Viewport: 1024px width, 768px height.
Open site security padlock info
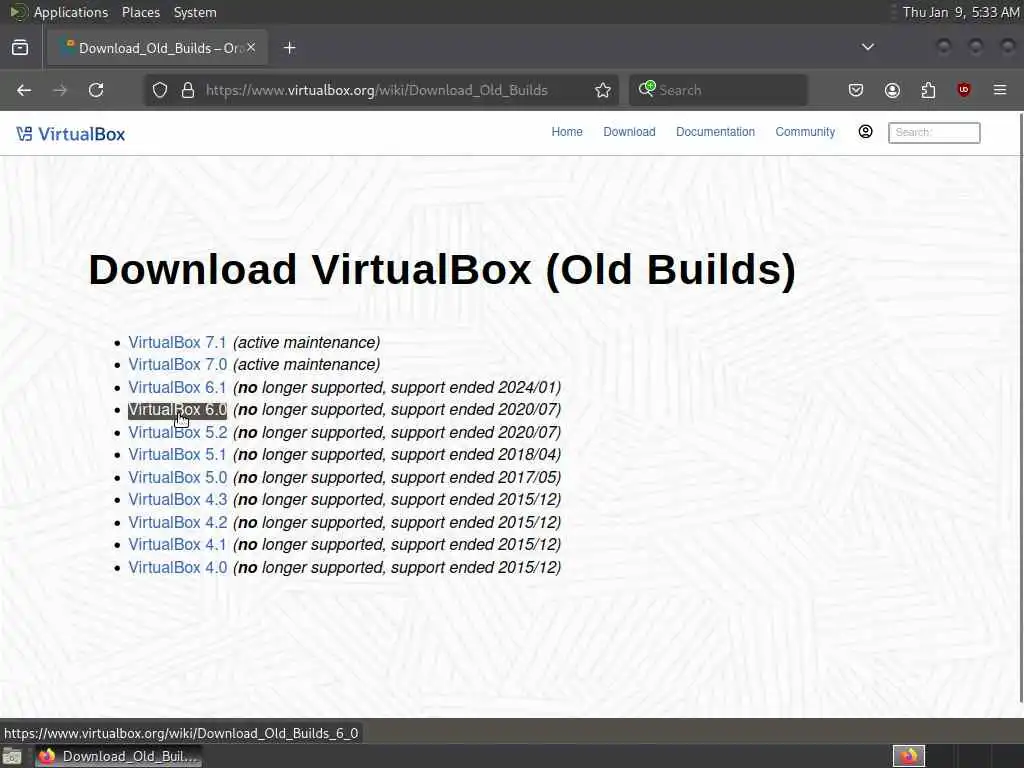pos(188,90)
